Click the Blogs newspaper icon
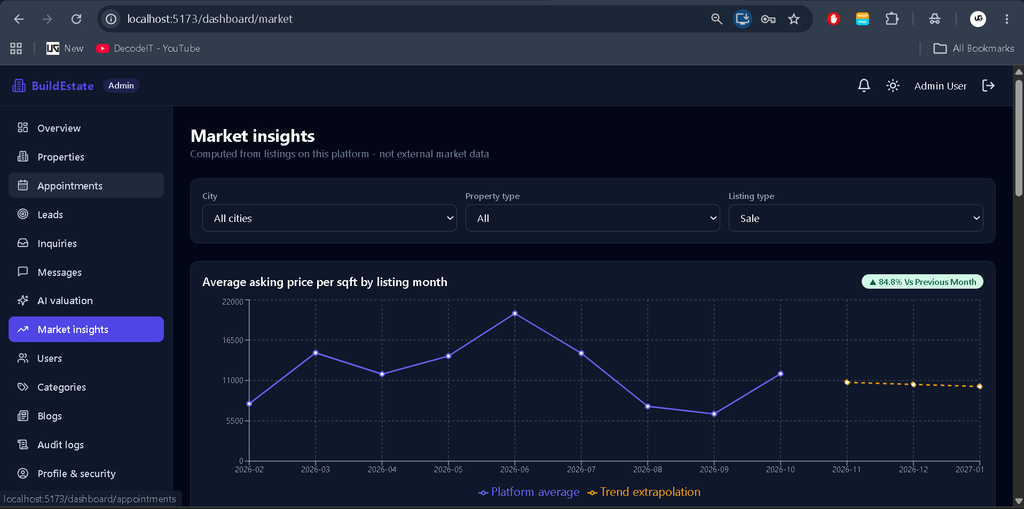Screen dimensions: 1024x509 [23, 416]
